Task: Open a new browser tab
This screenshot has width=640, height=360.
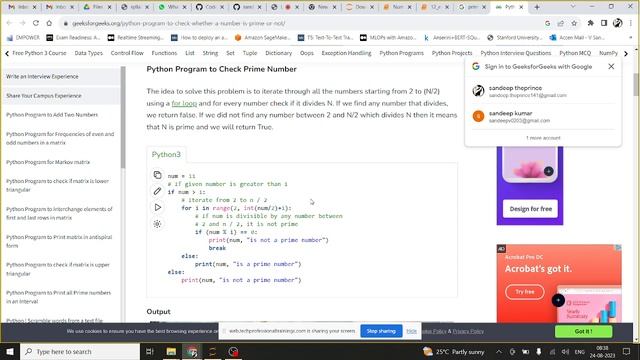Action: 537,7
